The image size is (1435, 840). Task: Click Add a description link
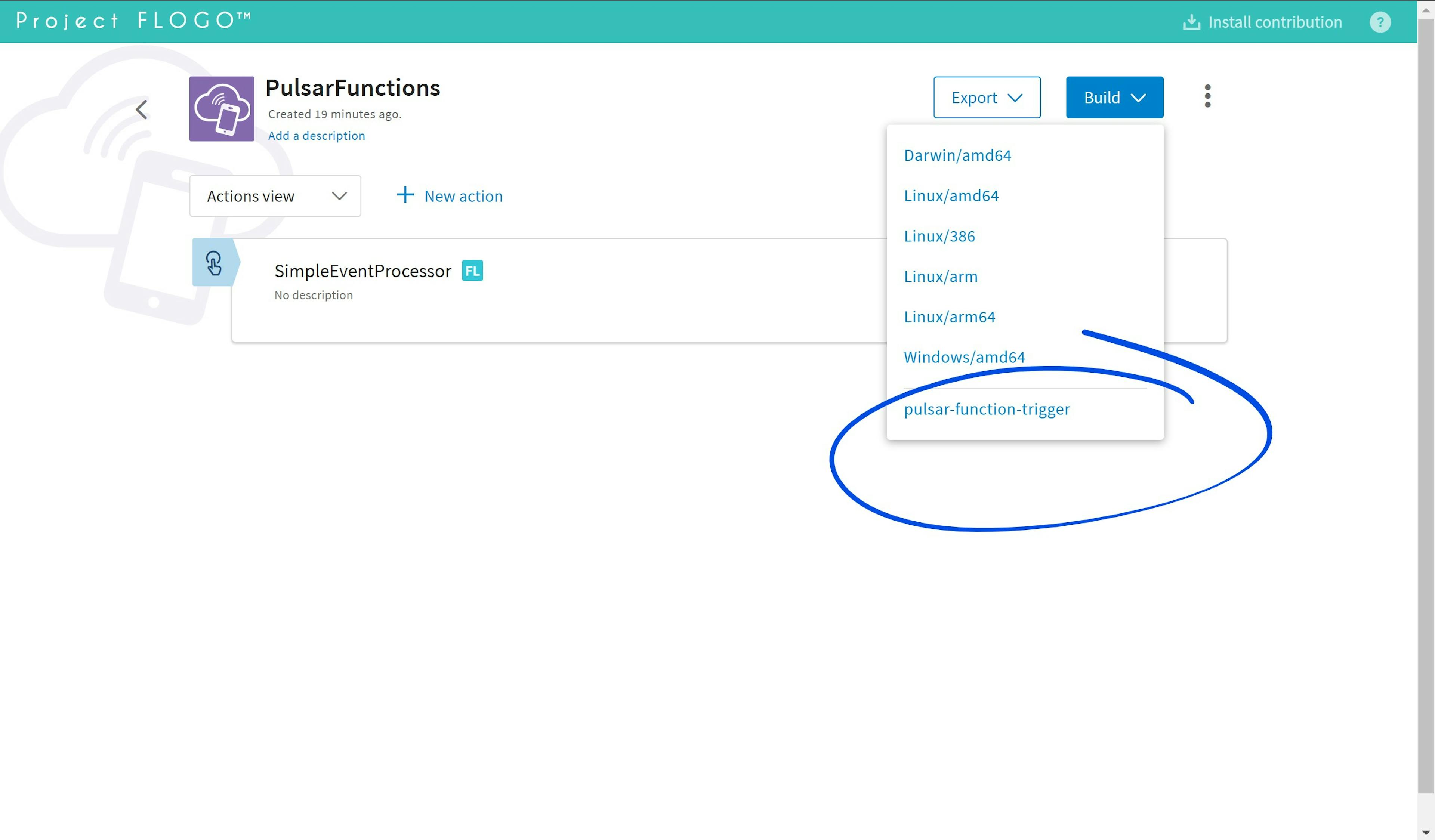[x=317, y=136]
